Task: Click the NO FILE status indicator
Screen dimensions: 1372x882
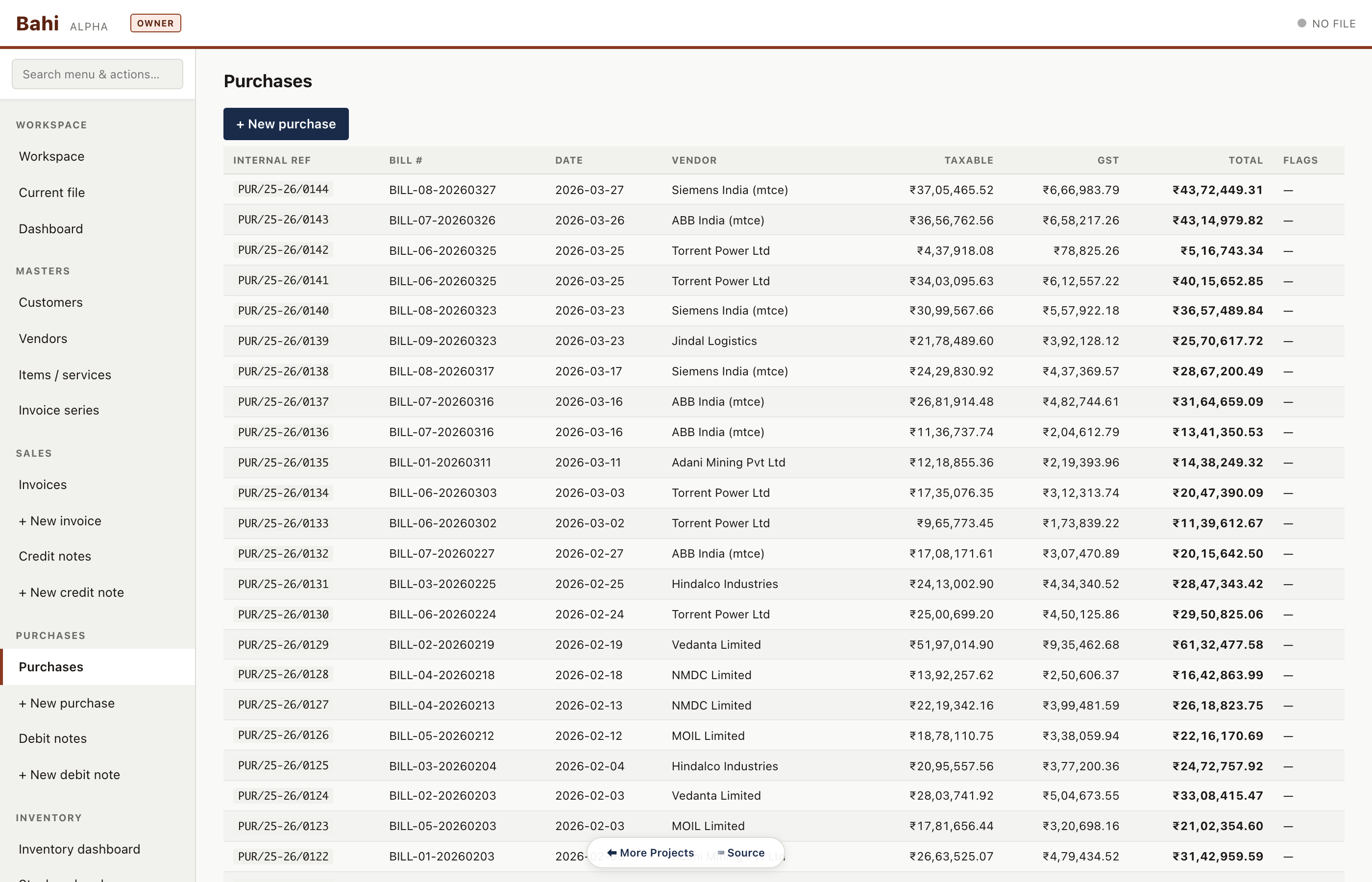Action: [1326, 24]
